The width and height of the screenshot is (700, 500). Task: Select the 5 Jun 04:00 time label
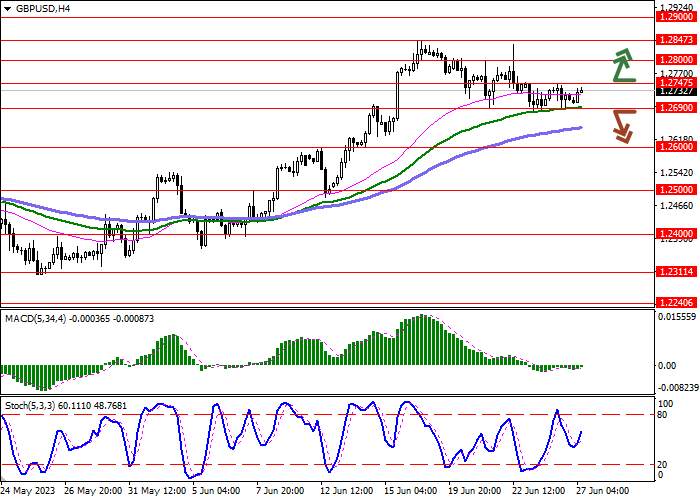pyautogui.click(x=219, y=491)
